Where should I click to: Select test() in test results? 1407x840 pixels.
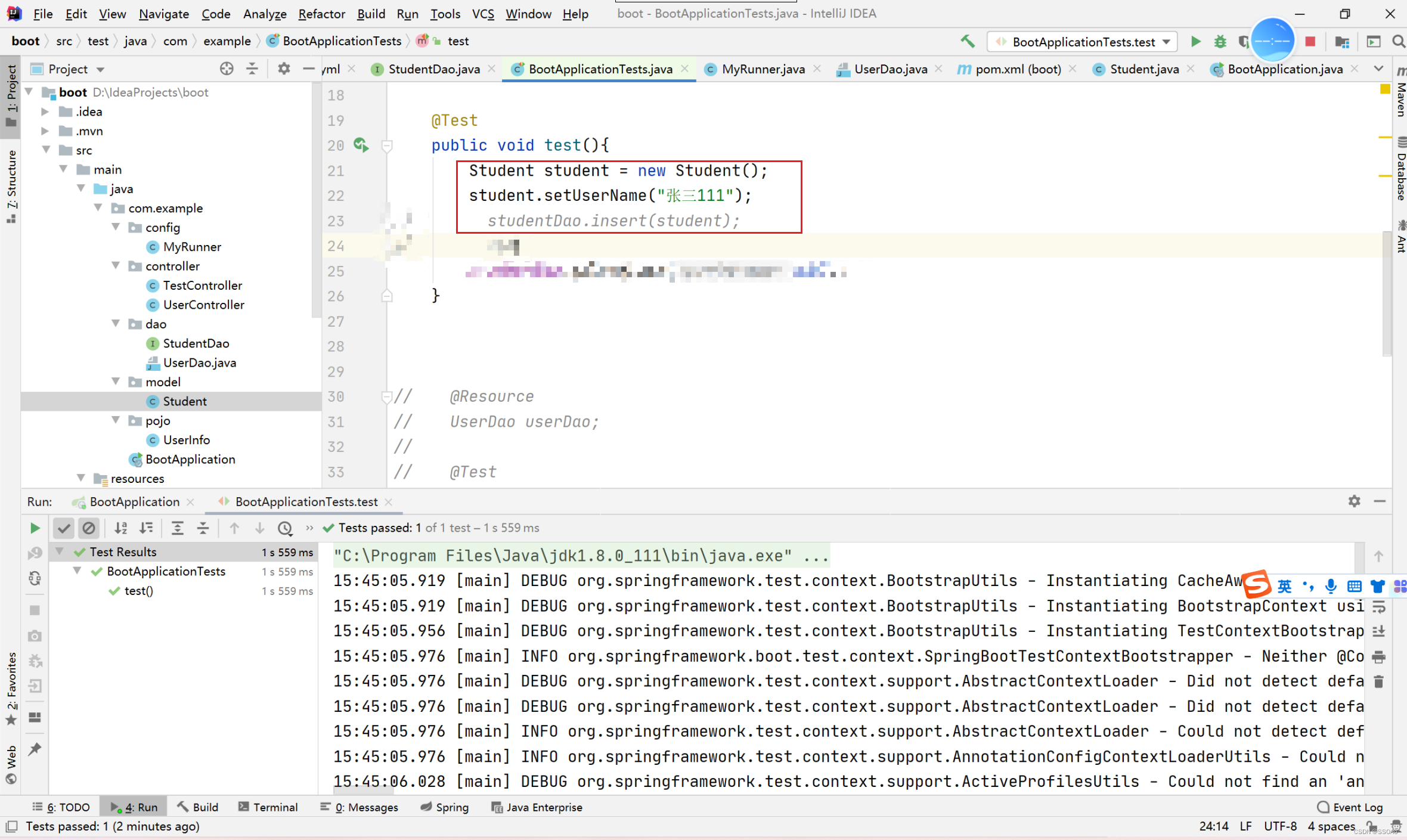(138, 591)
